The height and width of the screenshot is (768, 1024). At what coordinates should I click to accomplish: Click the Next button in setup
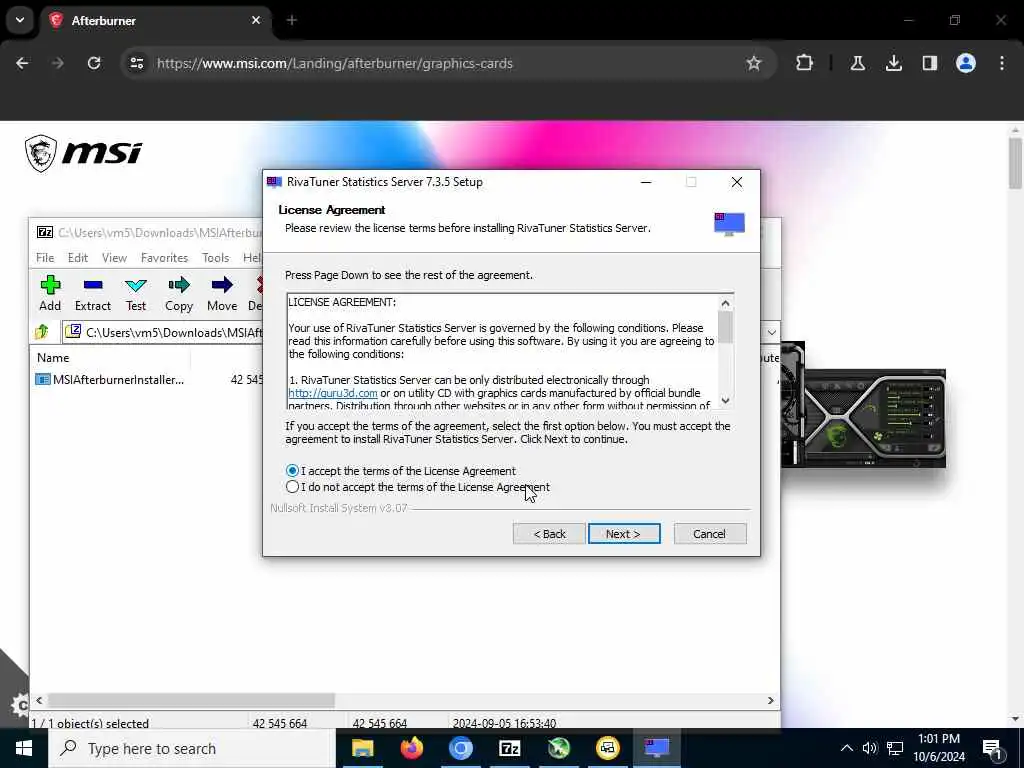point(624,534)
